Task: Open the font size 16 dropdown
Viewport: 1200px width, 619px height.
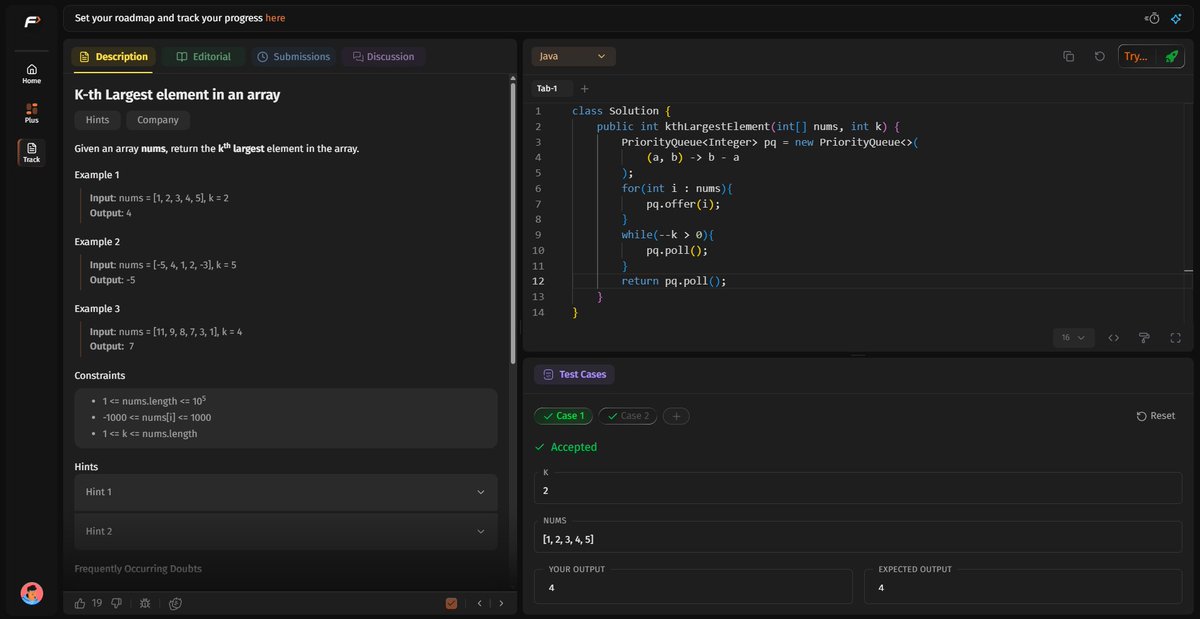Action: click(1073, 338)
